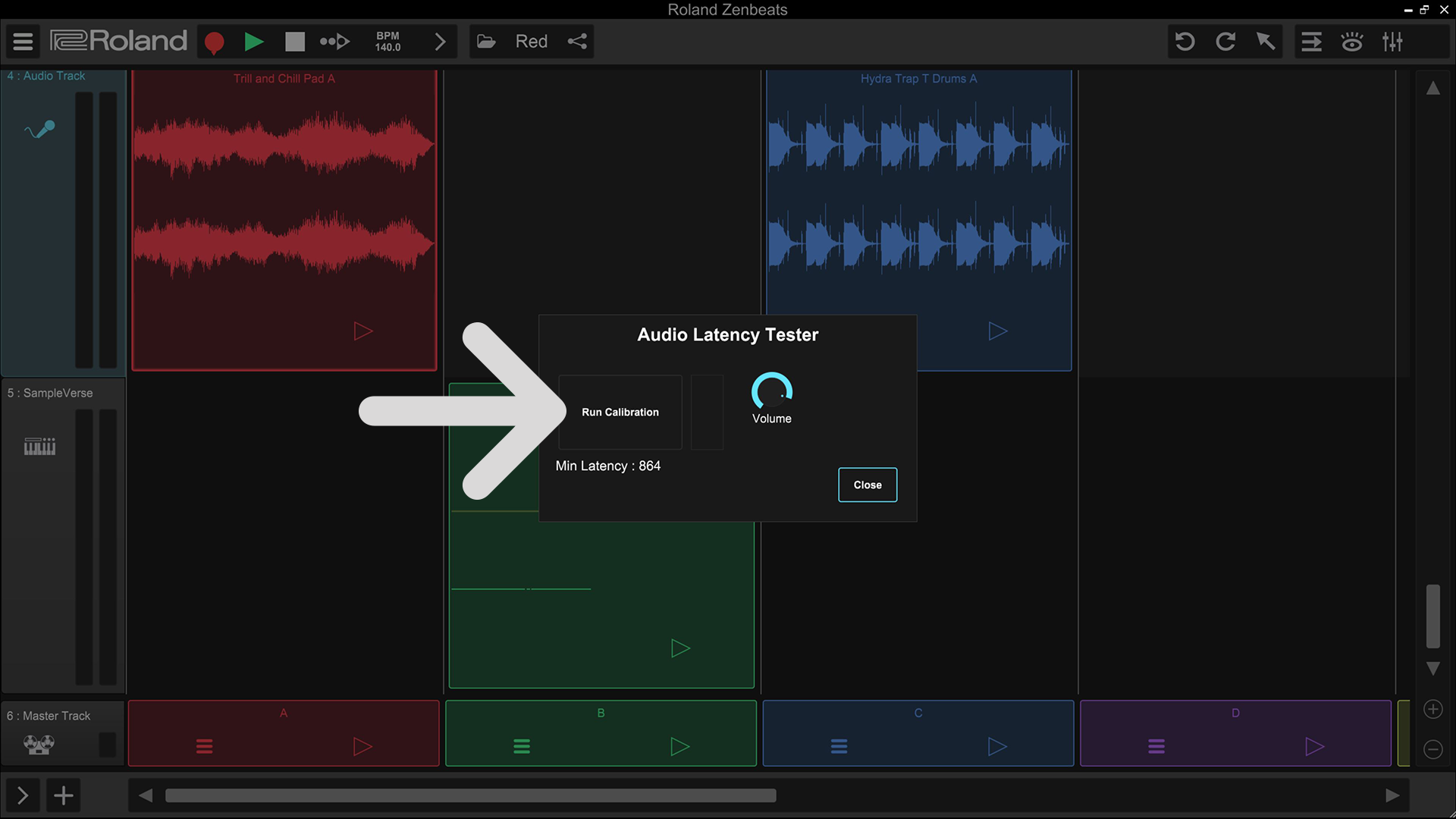Play the Trill and Chill Pad A clip
This screenshot has width=1456, height=819.
[x=363, y=331]
